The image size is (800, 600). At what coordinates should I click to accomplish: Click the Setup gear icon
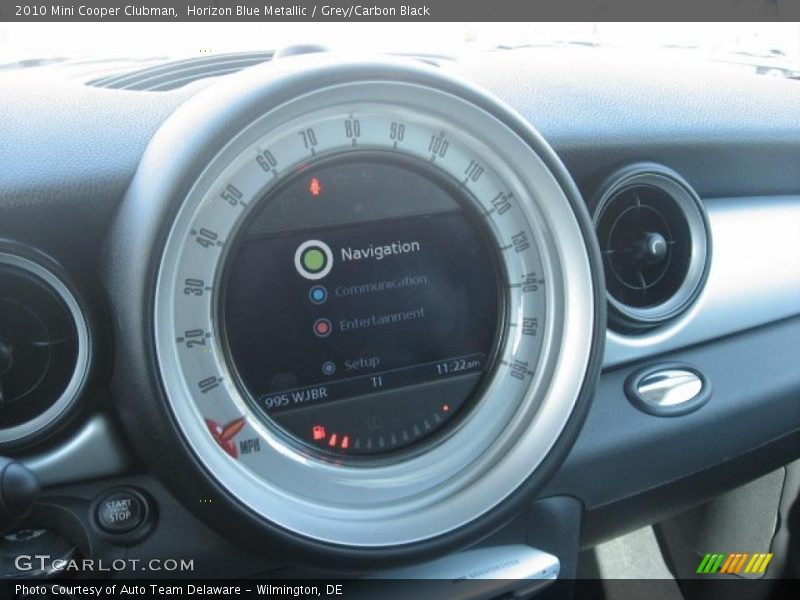329,367
